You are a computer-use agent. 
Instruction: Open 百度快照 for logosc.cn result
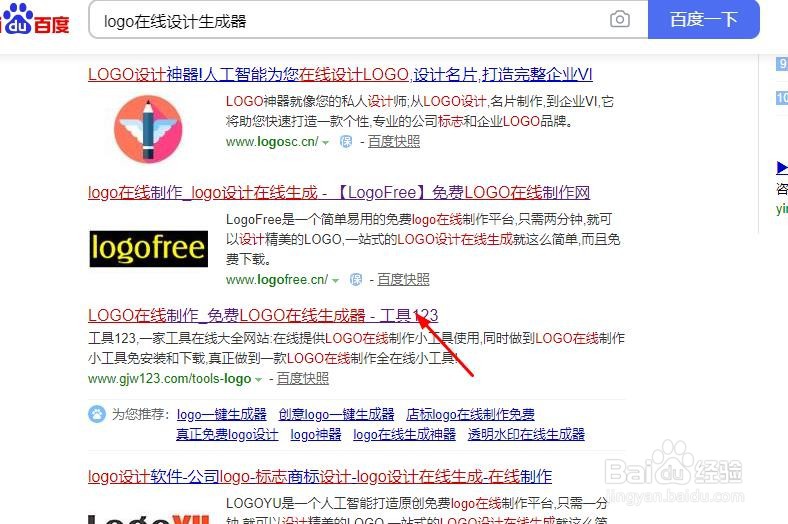(x=394, y=142)
